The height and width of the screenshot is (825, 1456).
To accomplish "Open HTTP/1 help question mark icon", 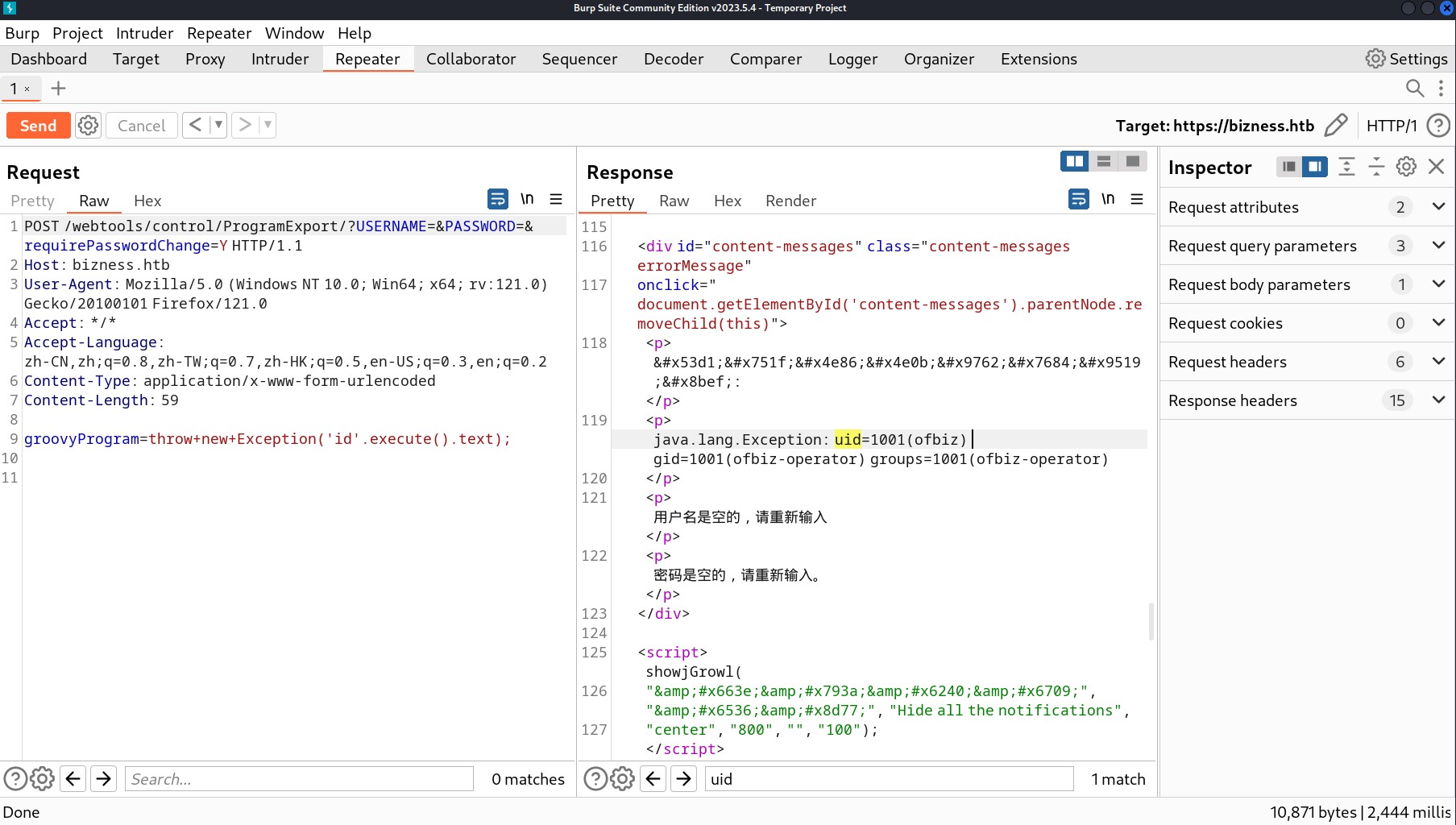I will (x=1437, y=126).
